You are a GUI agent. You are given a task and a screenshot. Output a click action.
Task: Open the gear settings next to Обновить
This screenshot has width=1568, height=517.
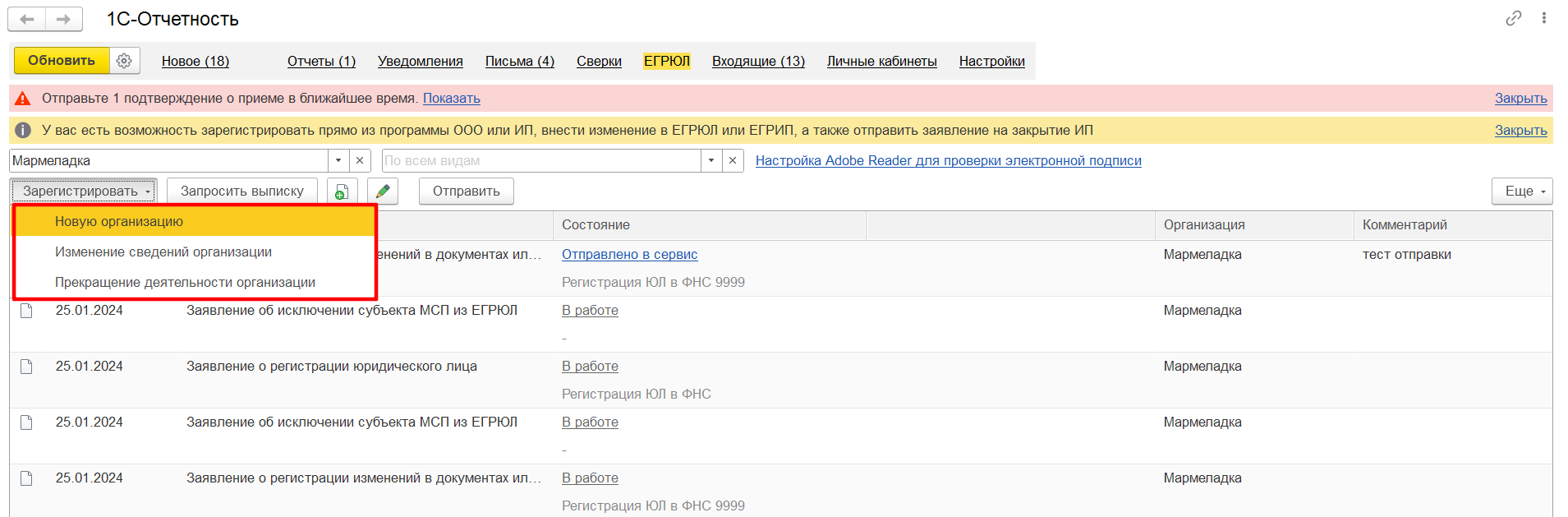pos(124,61)
